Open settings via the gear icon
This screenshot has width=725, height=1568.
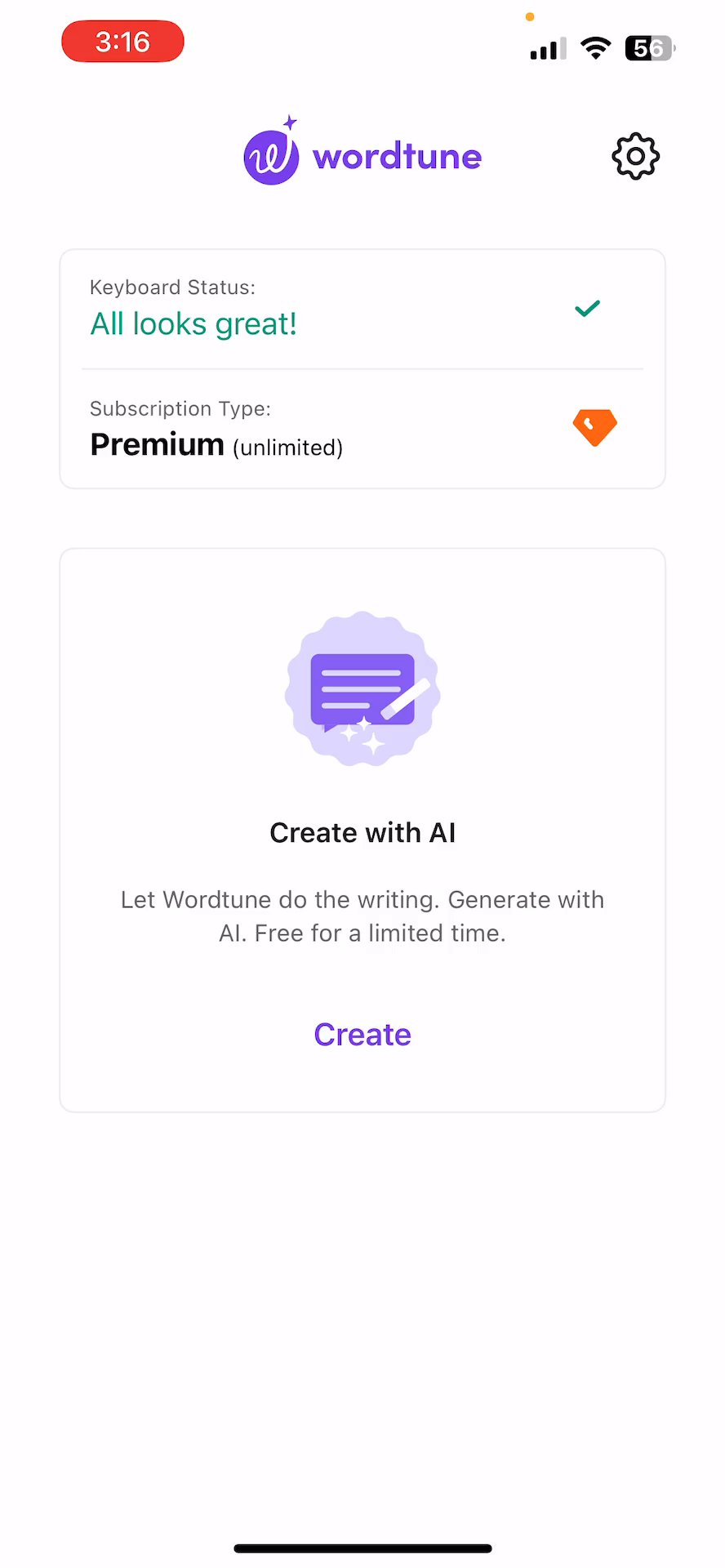pyautogui.click(x=635, y=156)
